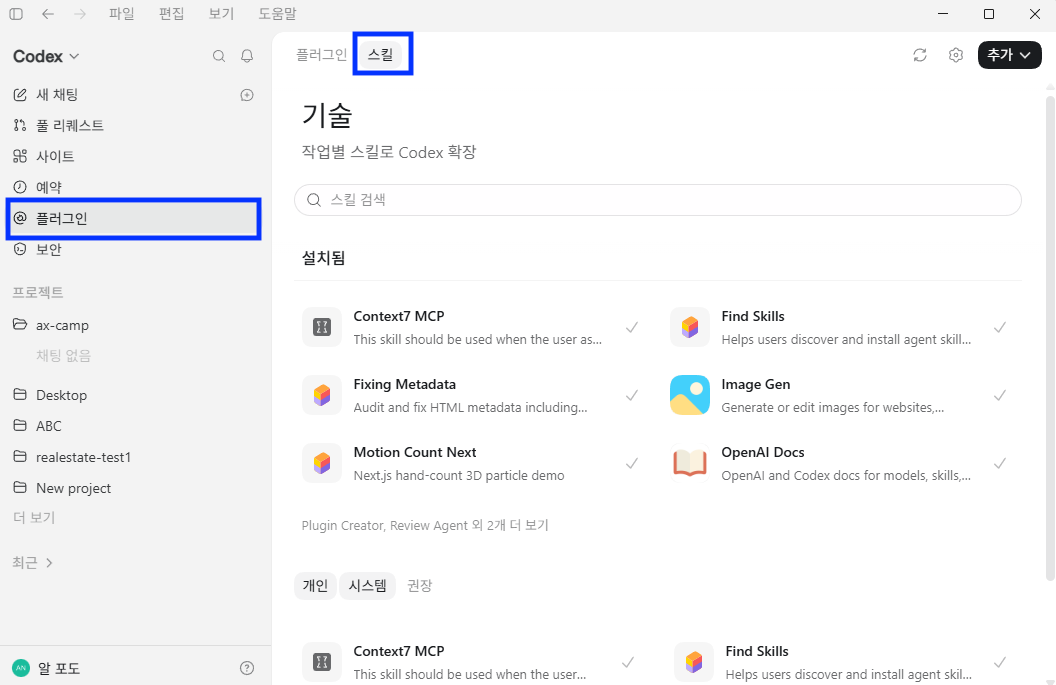Toggle checkmark for Context7 MCP in 설치됨
The image size is (1056, 685).
(632, 327)
